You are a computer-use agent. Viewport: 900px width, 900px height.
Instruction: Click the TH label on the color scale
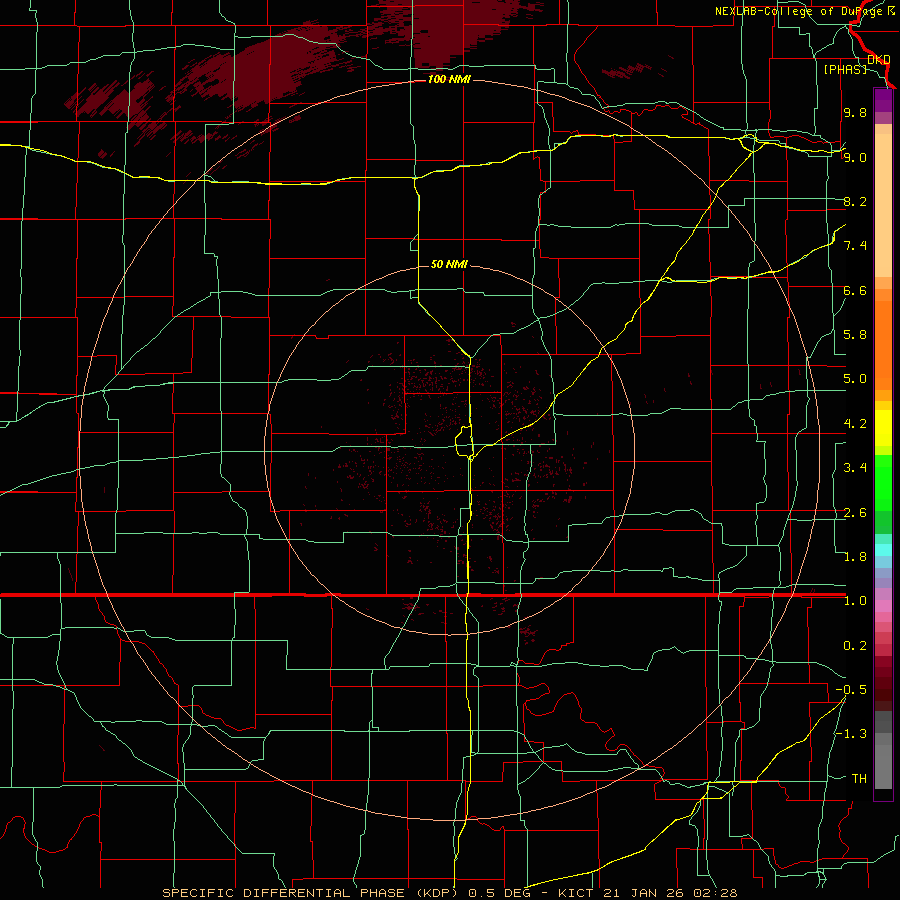pyautogui.click(x=859, y=779)
